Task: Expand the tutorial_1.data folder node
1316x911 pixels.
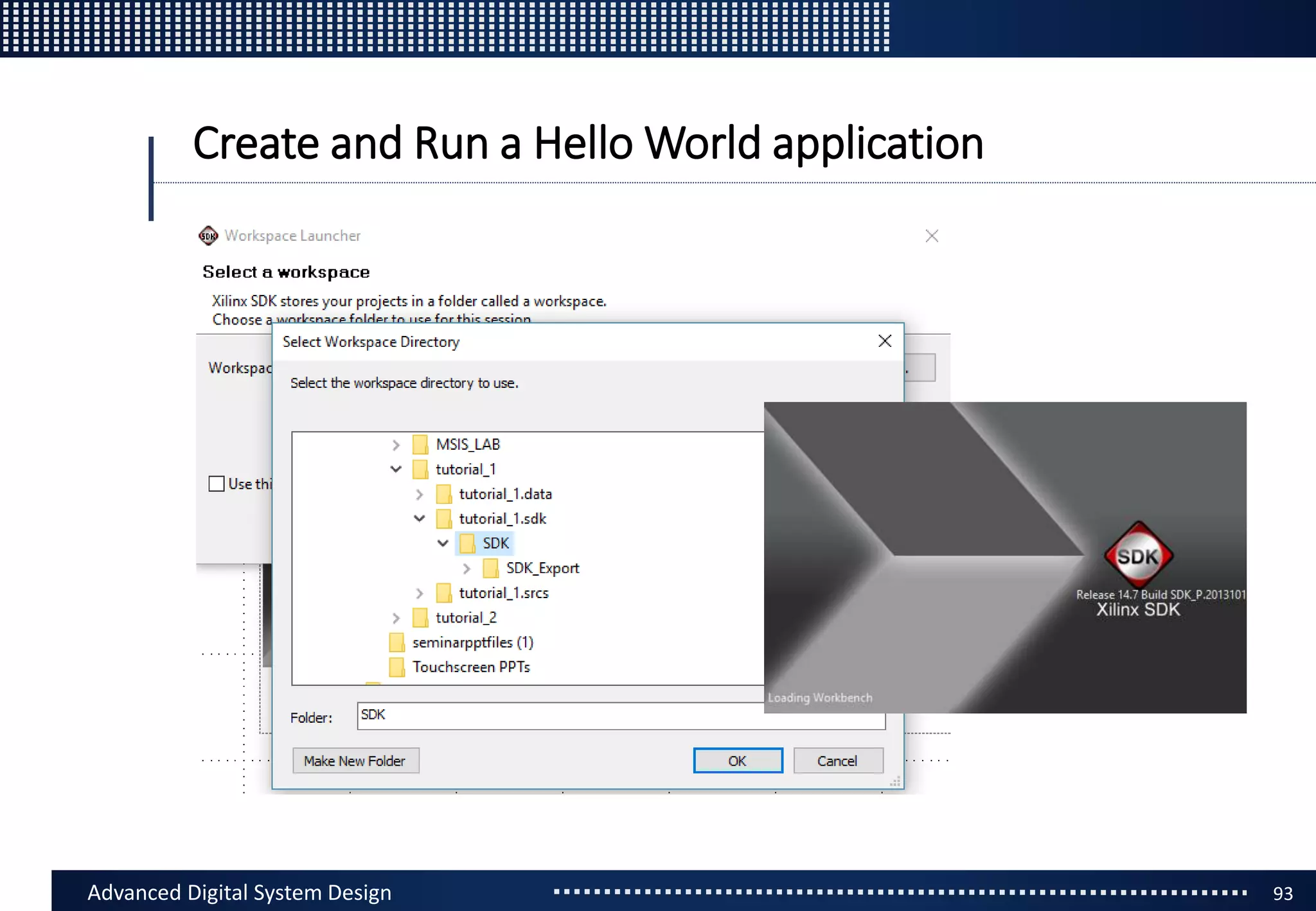Action: 420,494
